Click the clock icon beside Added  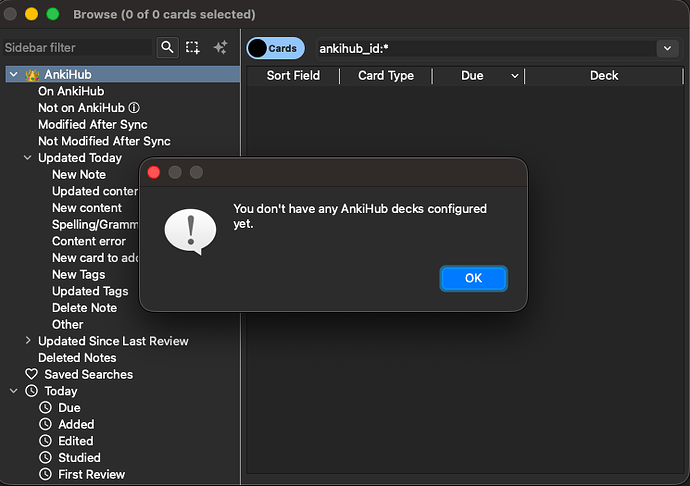[x=45, y=424]
